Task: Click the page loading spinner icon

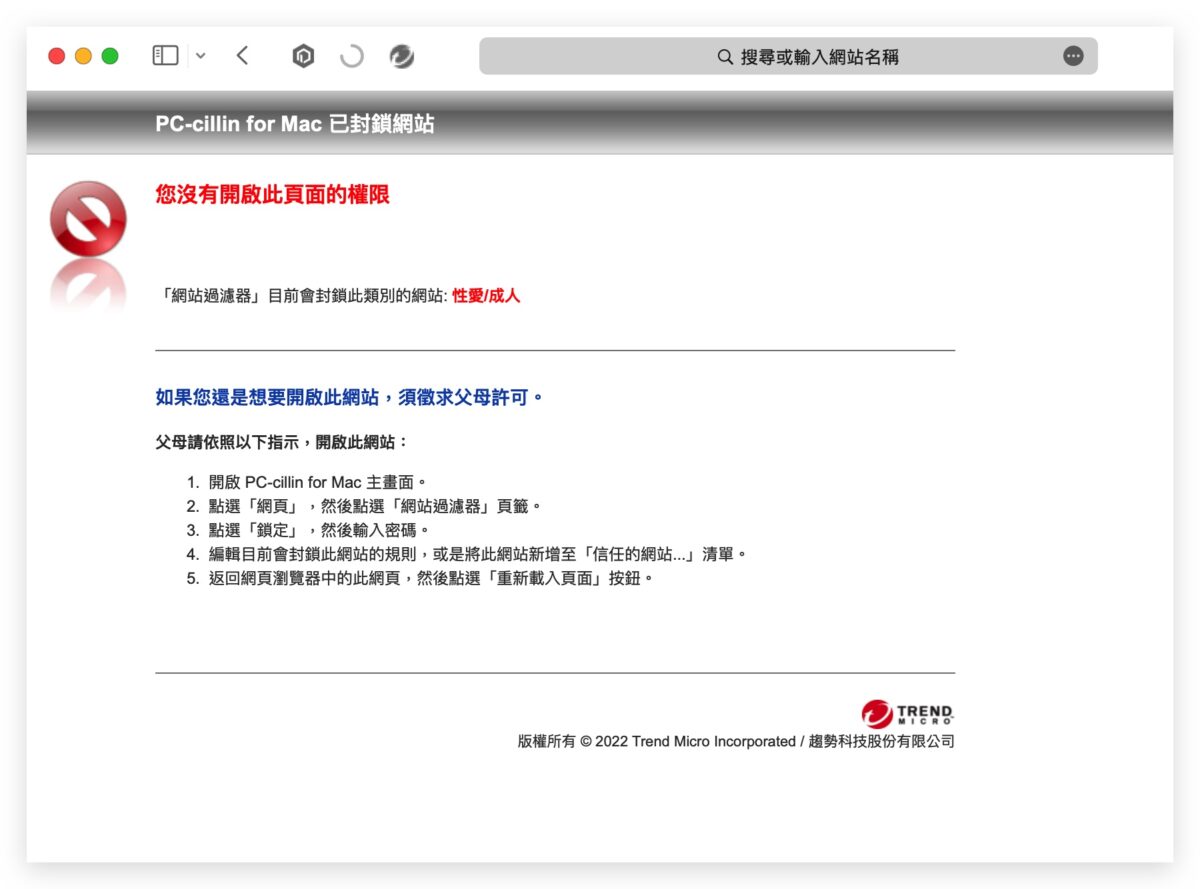Action: [352, 57]
